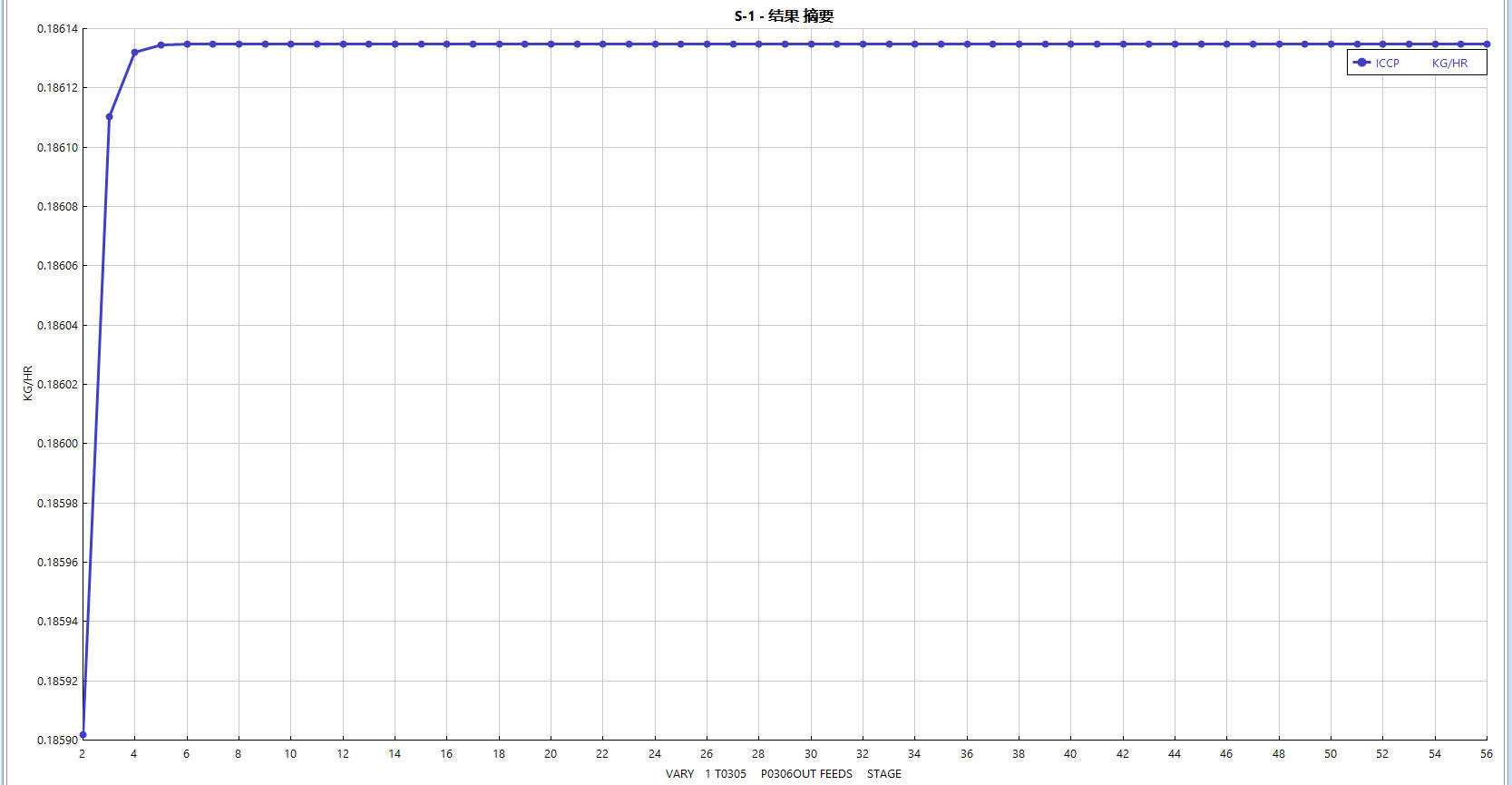Click the KG/HR unit in the legend
The image size is (1512, 785).
(1449, 64)
